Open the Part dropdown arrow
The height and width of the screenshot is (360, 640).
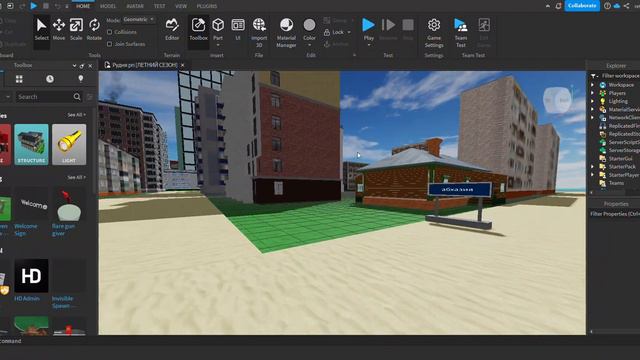coord(218,45)
